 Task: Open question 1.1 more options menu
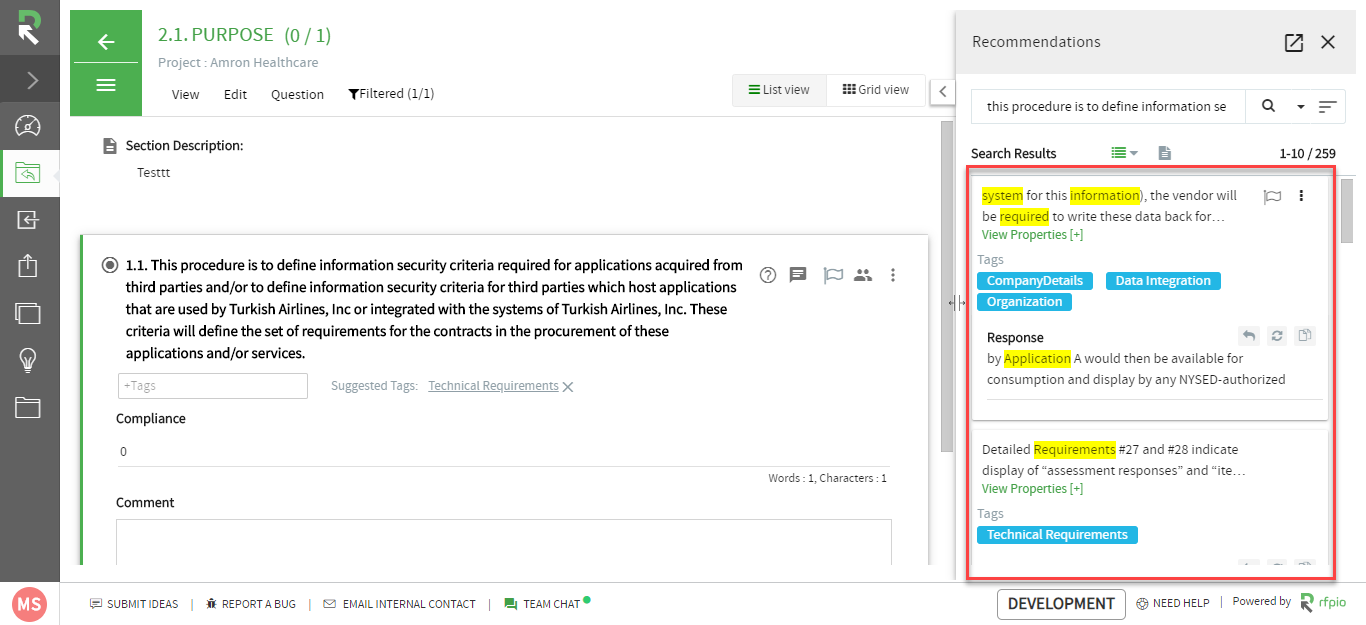pyautogui.click(x=894, y=275)
